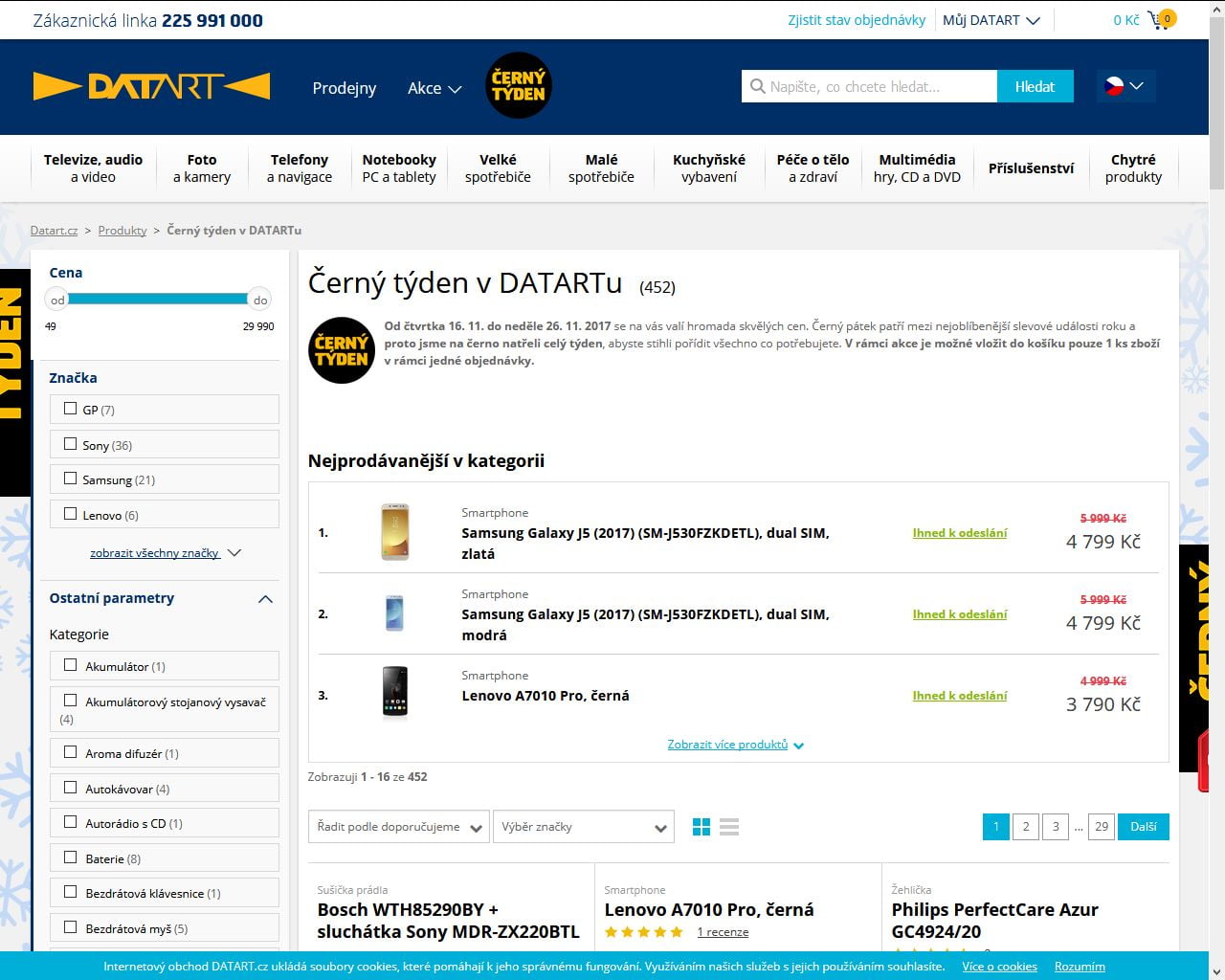Enable the Samsung brand filter

coord(70,479)
